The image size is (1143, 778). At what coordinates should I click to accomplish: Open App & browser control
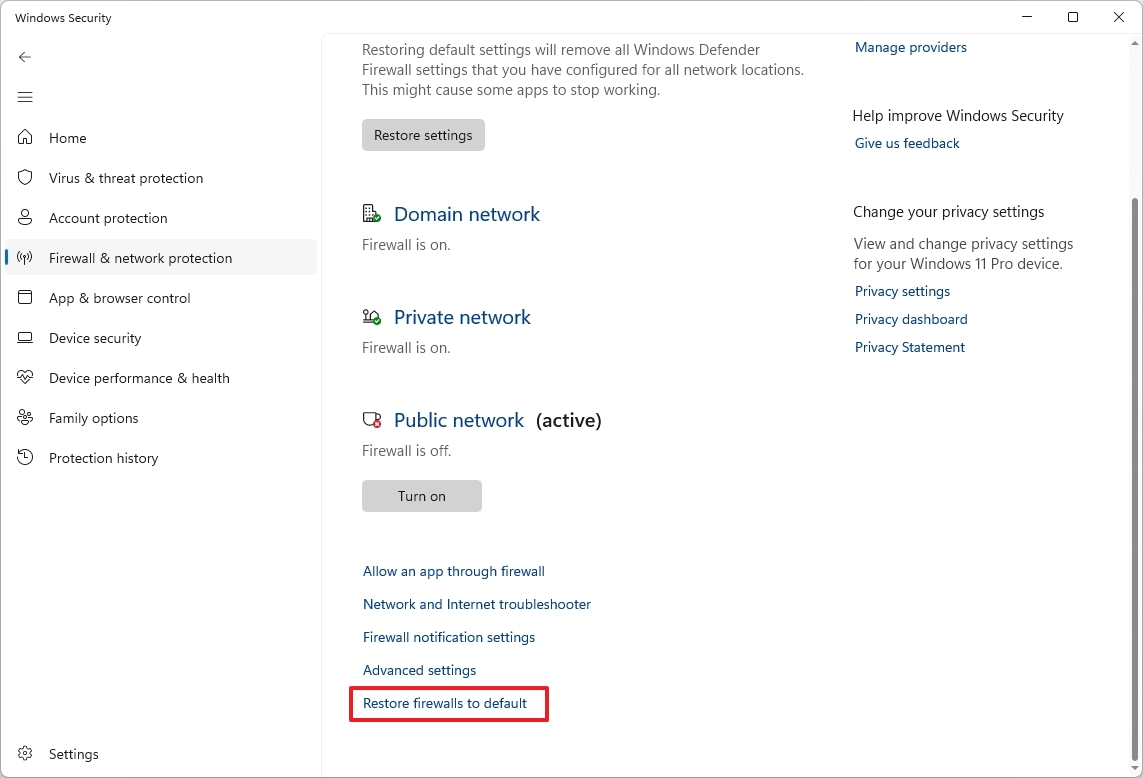pos(117,298)
